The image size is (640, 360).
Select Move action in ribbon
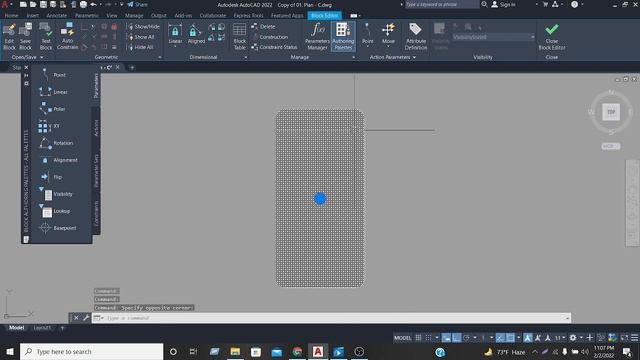point(388,34)
